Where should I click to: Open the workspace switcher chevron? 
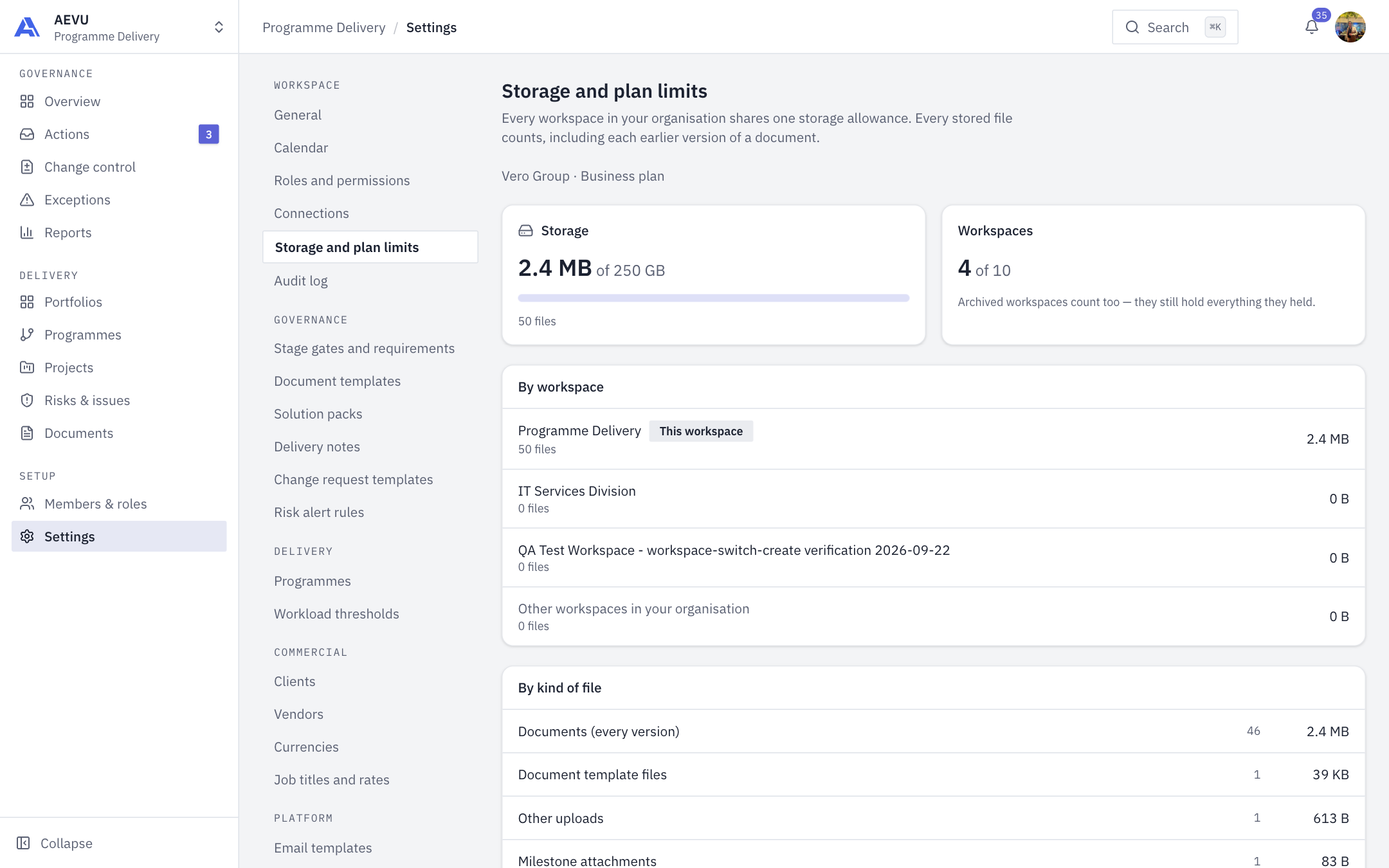[219, 27]
